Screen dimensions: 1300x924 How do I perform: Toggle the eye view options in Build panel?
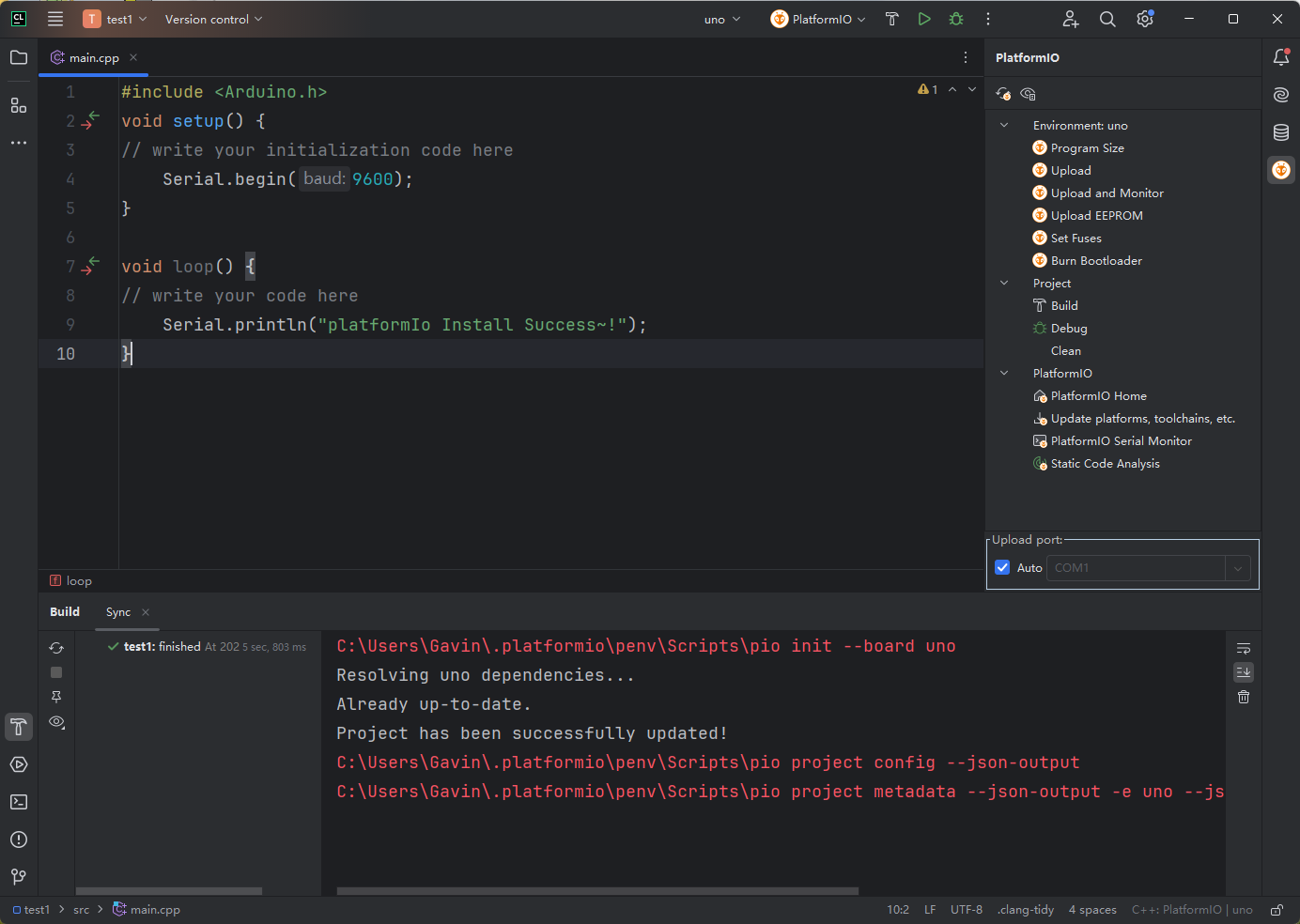pyautogui.click(x=56, y=722)
